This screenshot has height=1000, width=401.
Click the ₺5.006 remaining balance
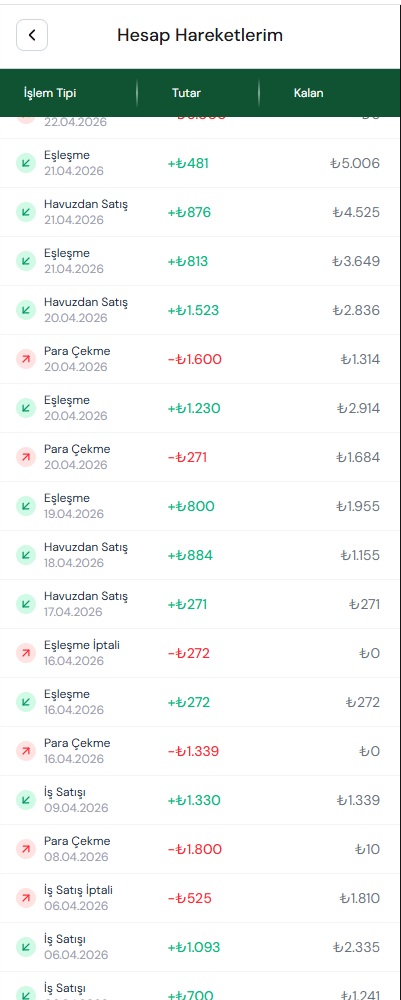[x=355, y=163]
